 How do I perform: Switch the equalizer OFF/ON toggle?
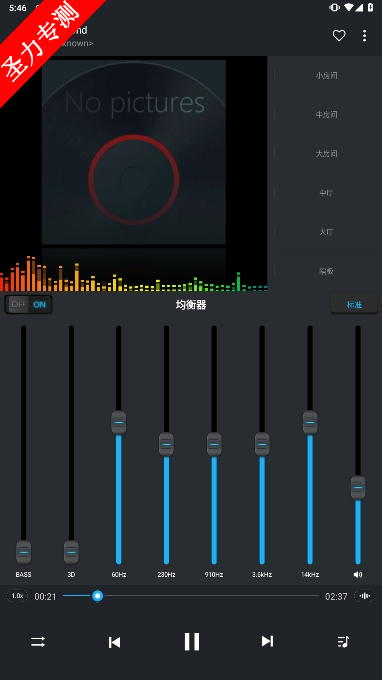[x=29, y=304]
